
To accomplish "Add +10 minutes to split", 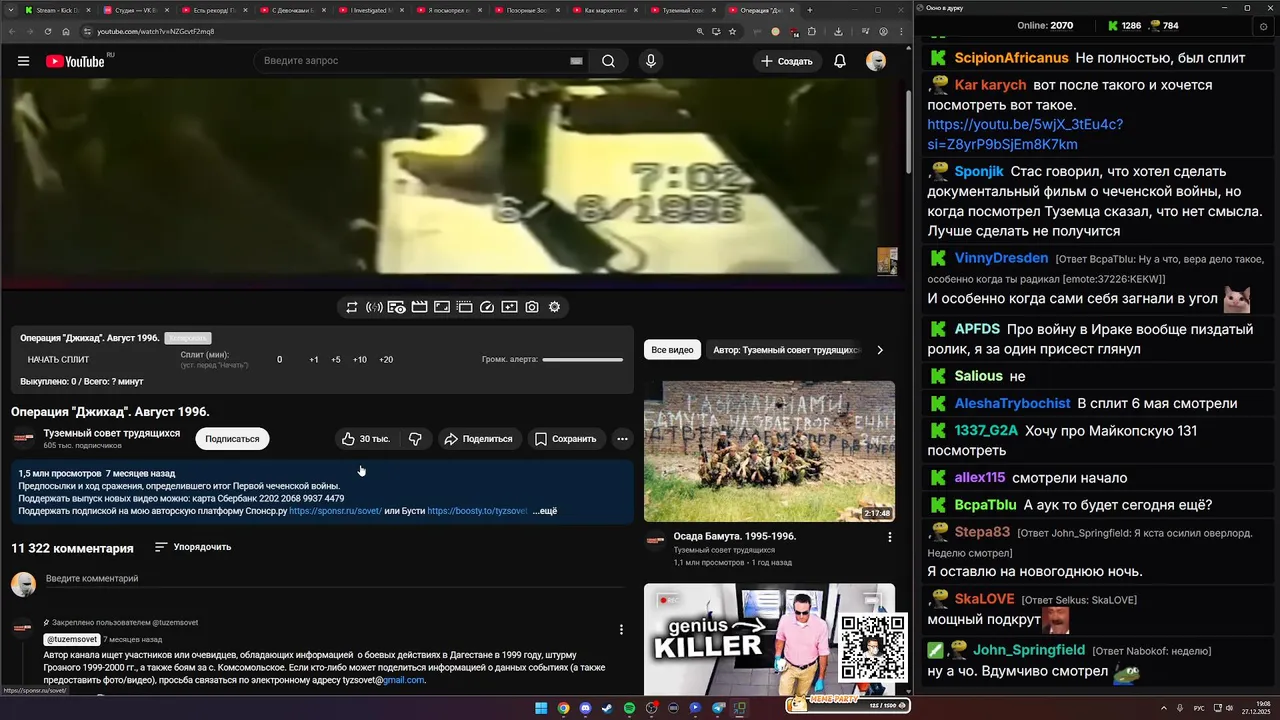I will pyautogui.click(x=360, y=359).
